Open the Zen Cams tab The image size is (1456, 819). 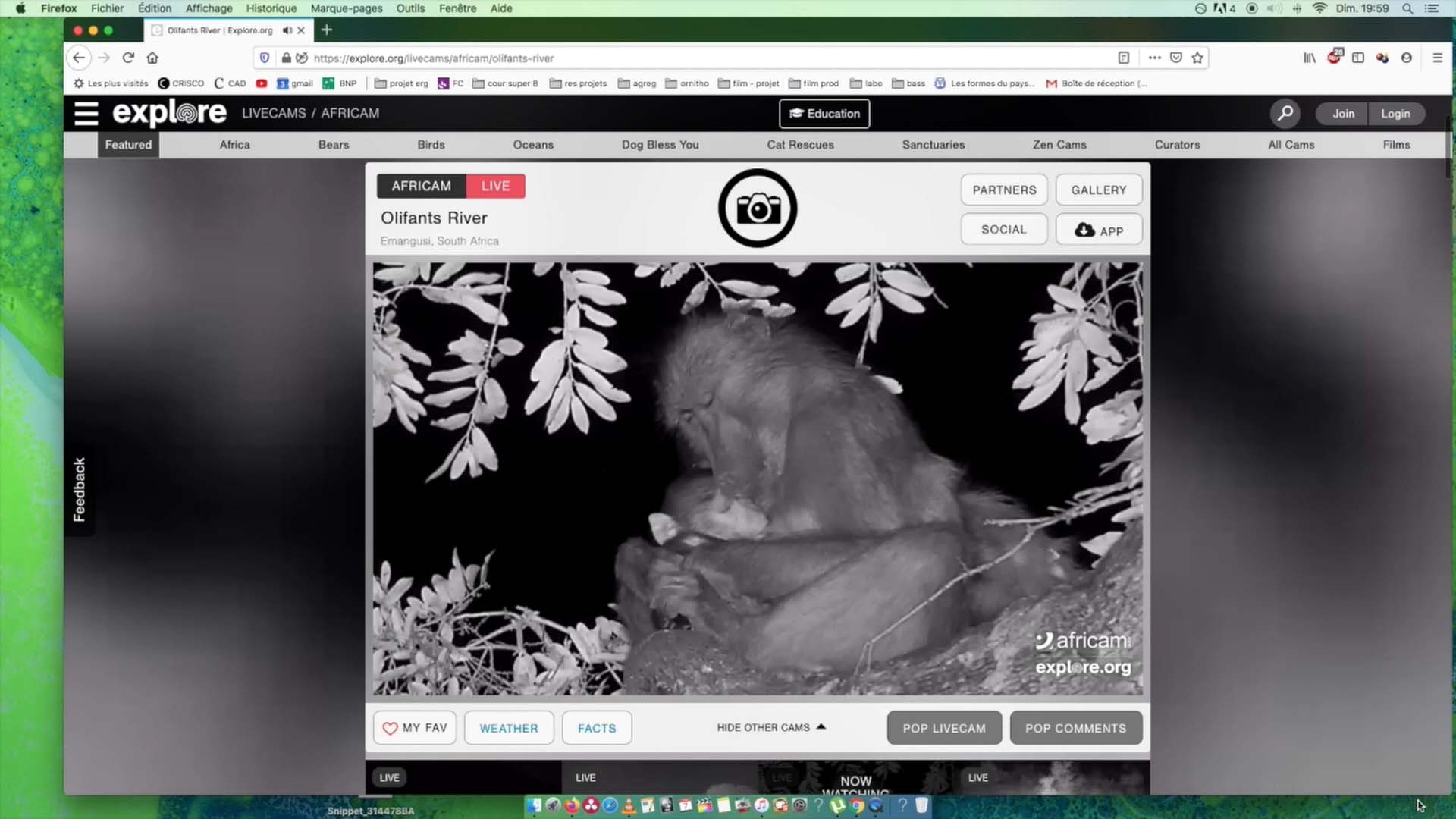(x=1059, y=145)
